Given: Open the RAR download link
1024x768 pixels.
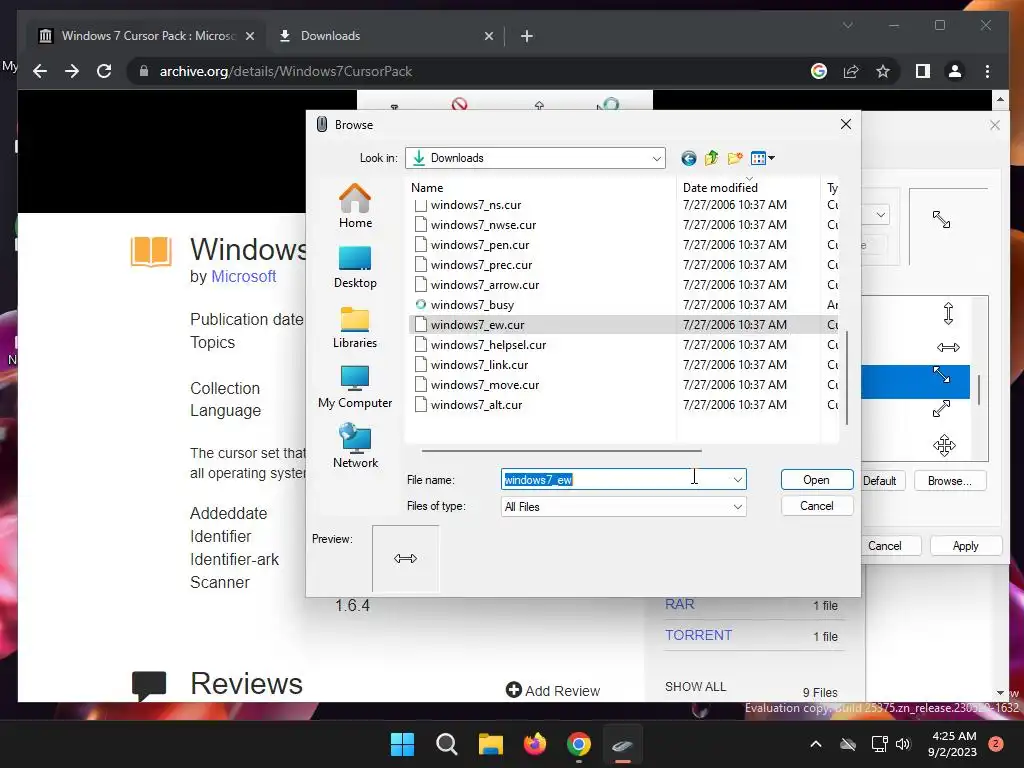Looking at the screenshot, I should coord(679,604).
